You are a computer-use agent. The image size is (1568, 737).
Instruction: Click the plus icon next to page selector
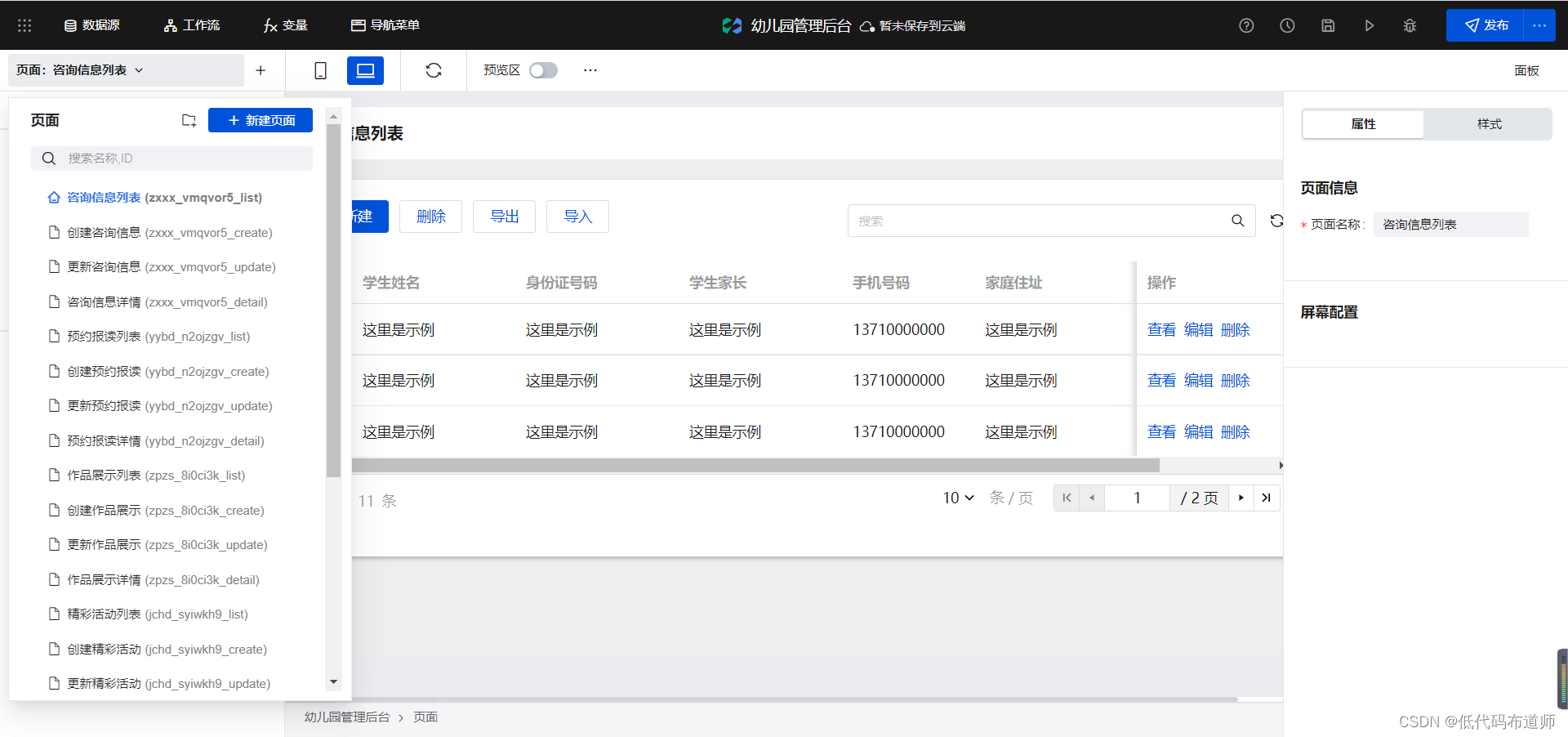tap(261, 70)
